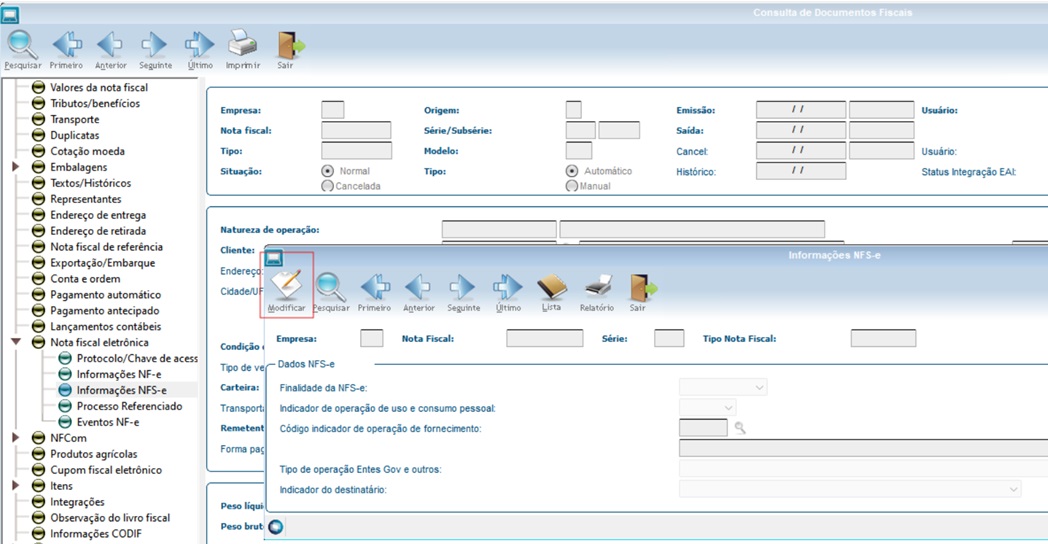Viewport: 1048px width, 544px height.
Task: Select Informações NFS-e tree item
Action: [x=122, y=390]
